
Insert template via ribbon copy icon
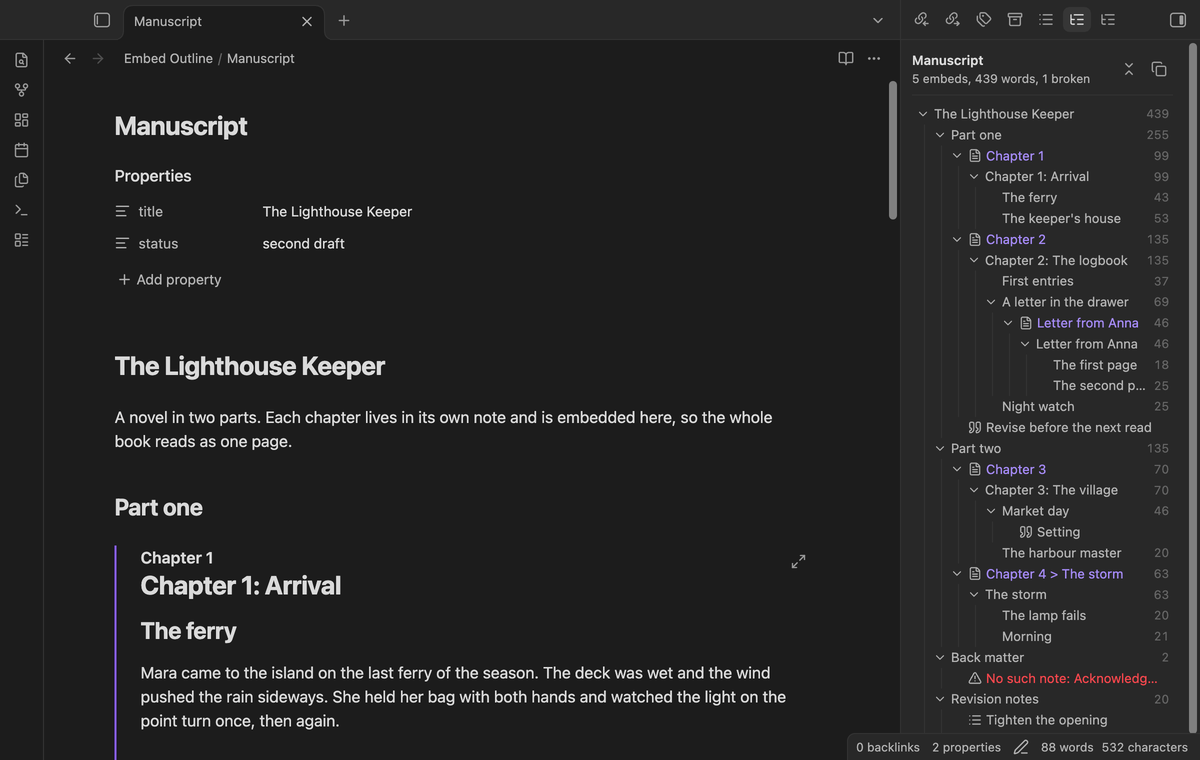(21, 181)
